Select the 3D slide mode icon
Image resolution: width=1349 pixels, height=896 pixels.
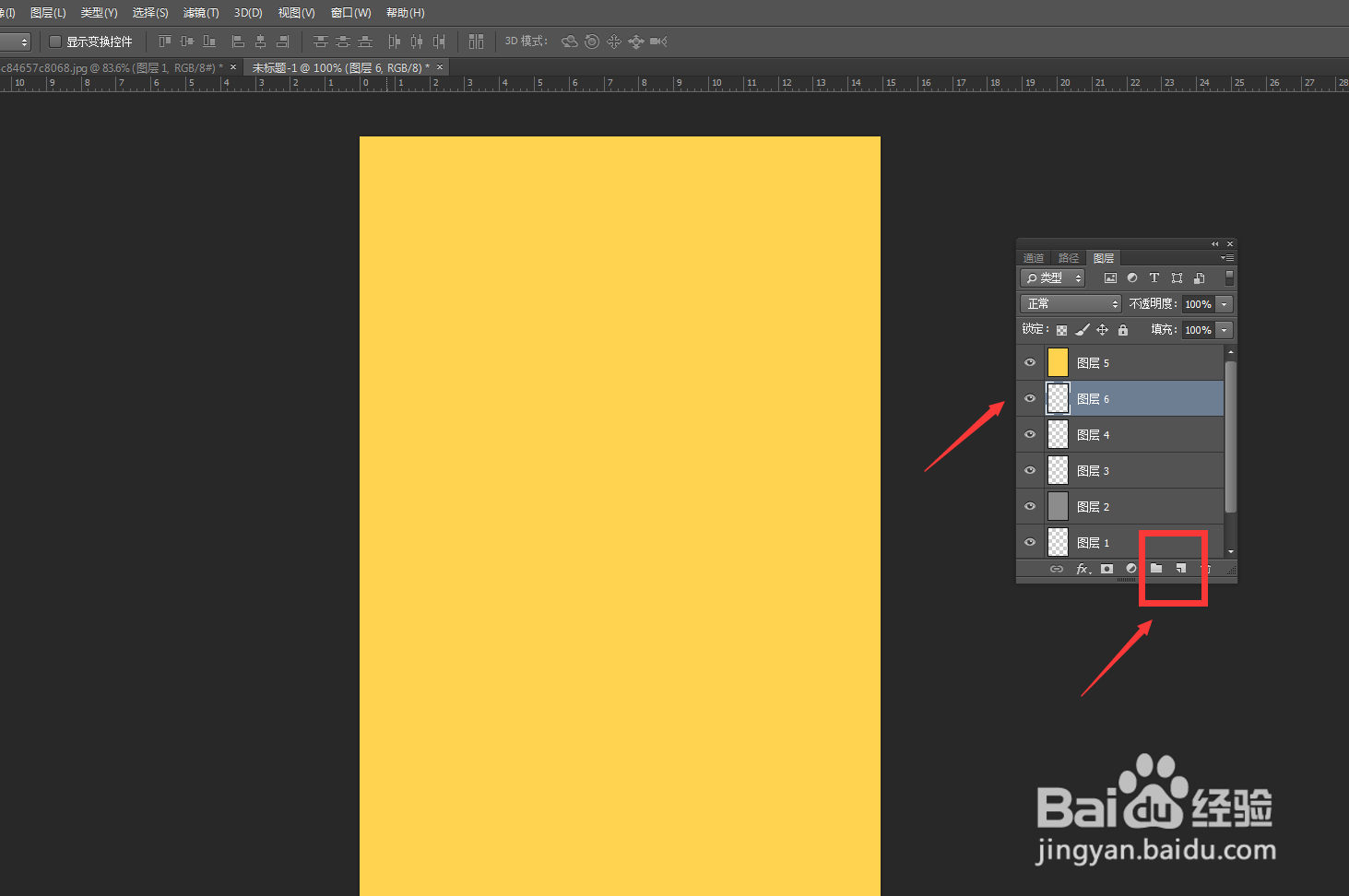[636, 41]
